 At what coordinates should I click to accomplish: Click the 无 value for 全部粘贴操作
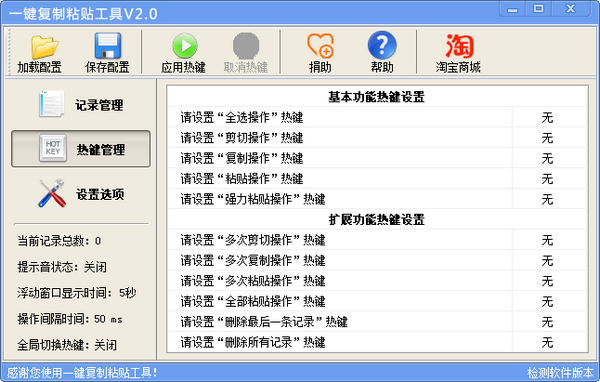(x=548, y=302)
